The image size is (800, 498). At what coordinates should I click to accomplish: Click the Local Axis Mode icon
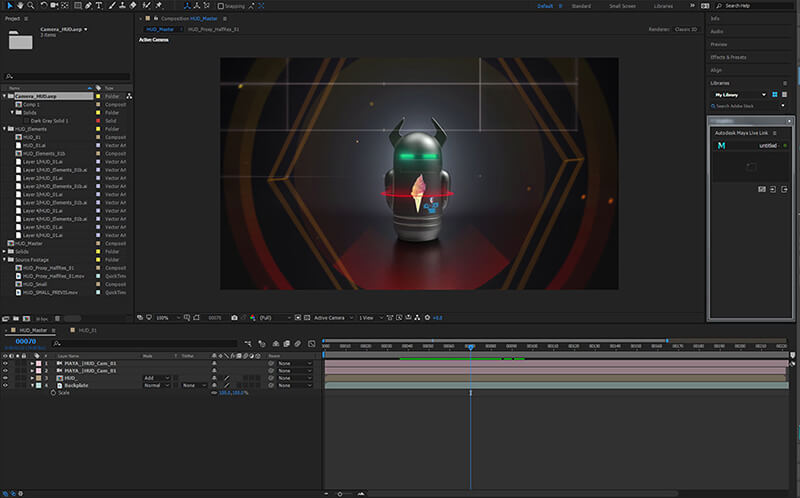[187, 6]
